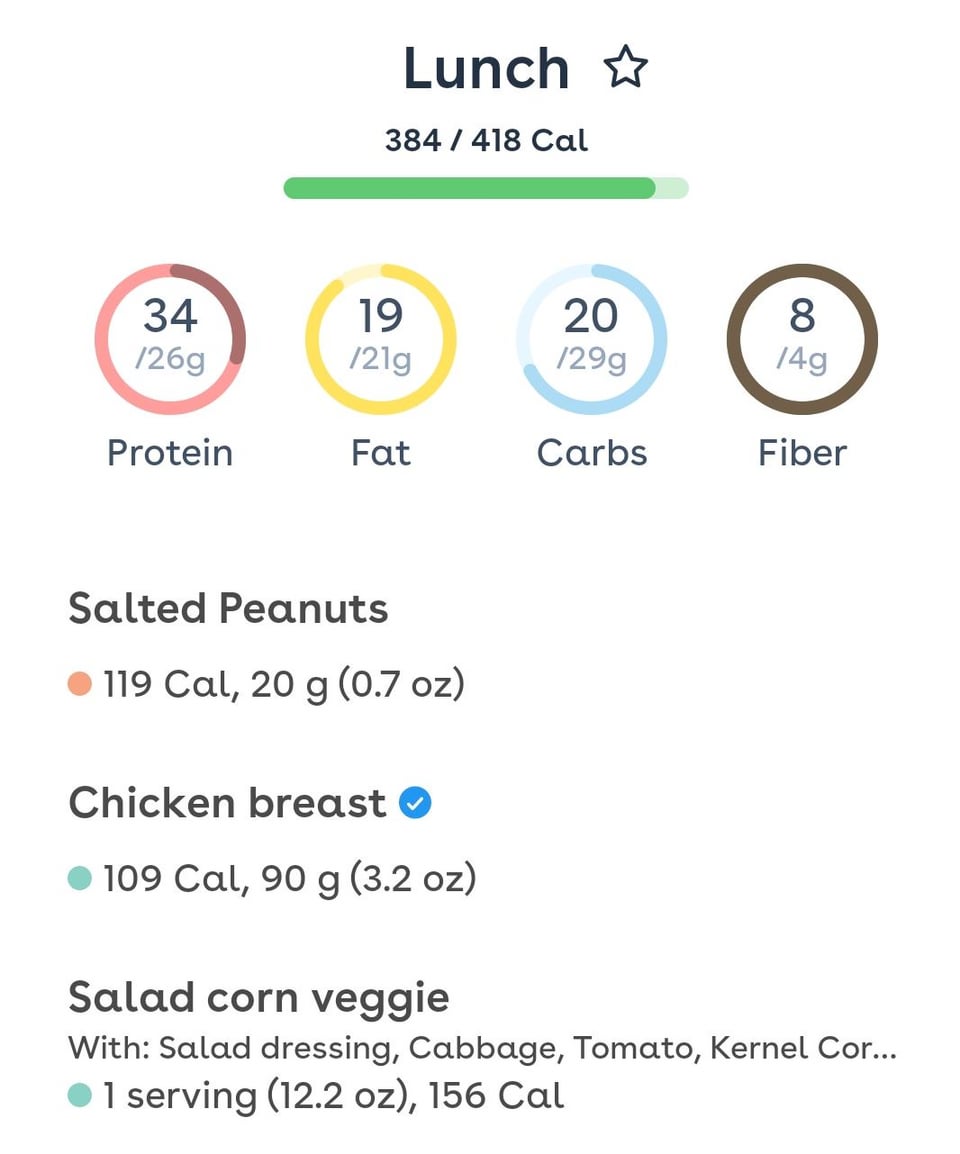The image size is (960, 1154).
Task: Tap the teal dot beside 1 serving
Action: tap(80, 1096)
